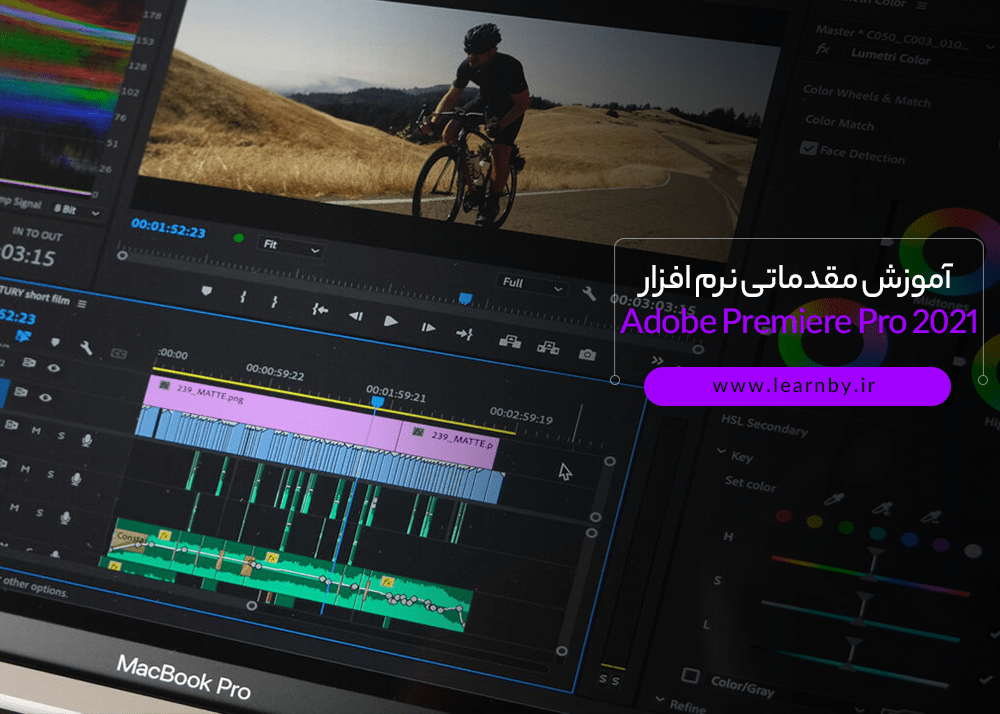Select the white Set color swatch
This screenshot has height=714, width=1000.
(973, 550)
